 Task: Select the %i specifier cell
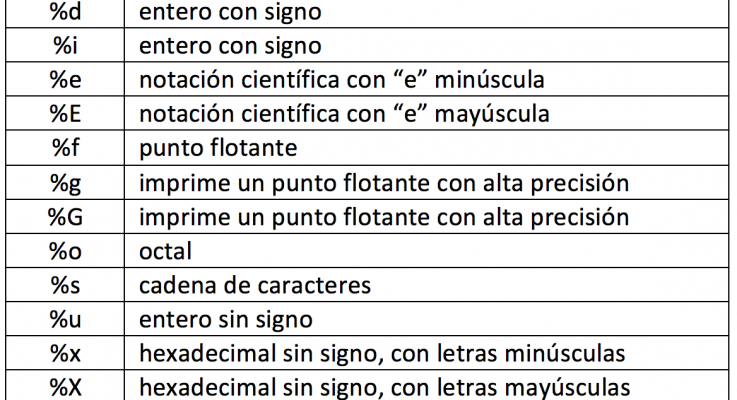pyautogui.click(x=65, y=45)
